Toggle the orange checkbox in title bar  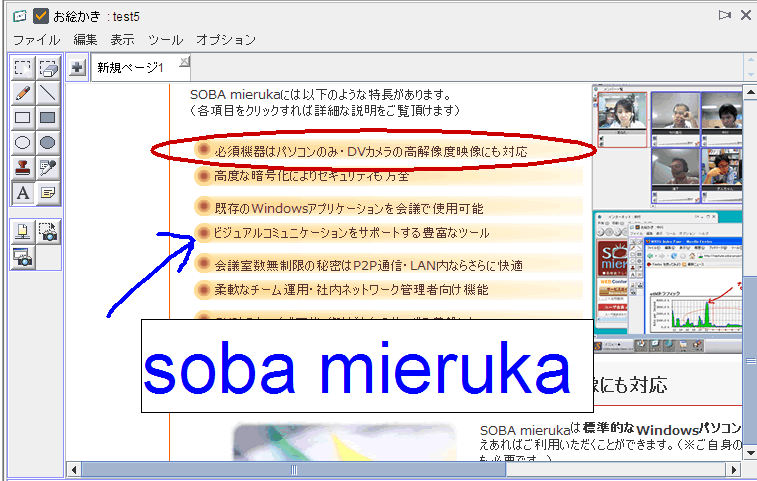[41, 16]
